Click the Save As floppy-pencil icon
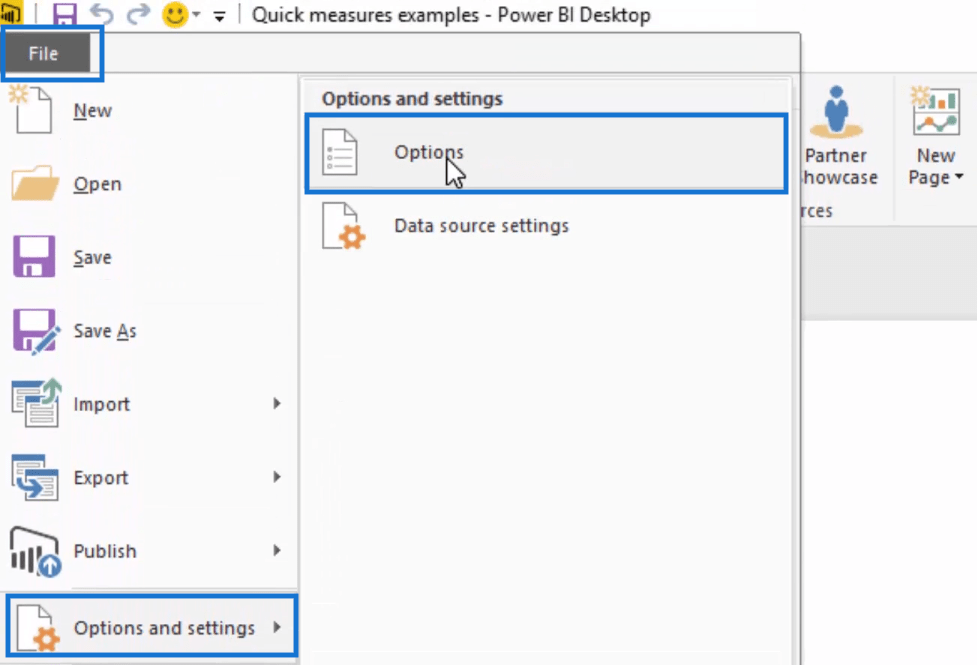977x665 pixels. [36, 331]
